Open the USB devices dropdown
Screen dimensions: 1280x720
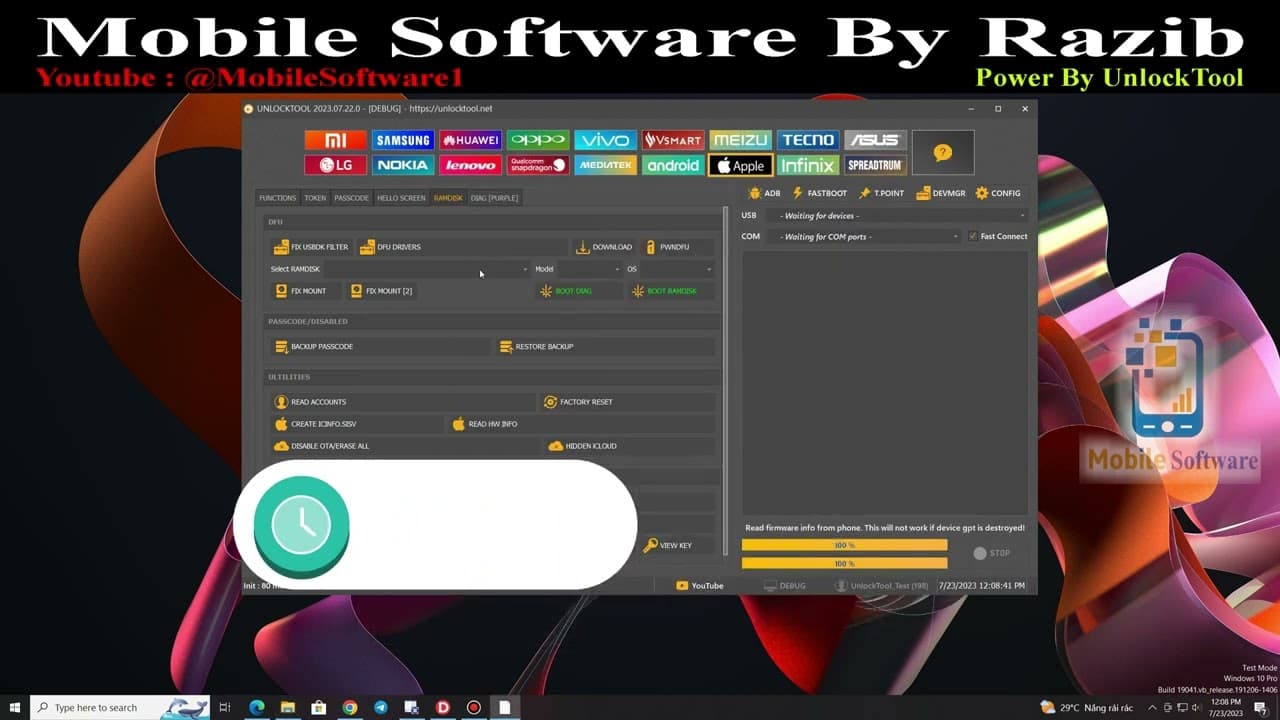click(897, 215)
